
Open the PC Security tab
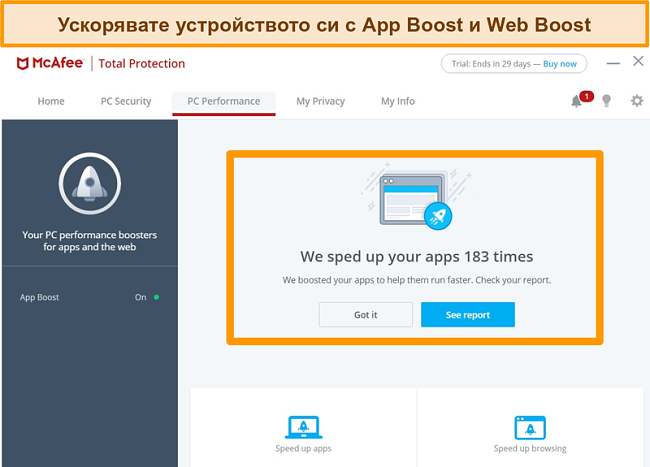click(126, 101)
